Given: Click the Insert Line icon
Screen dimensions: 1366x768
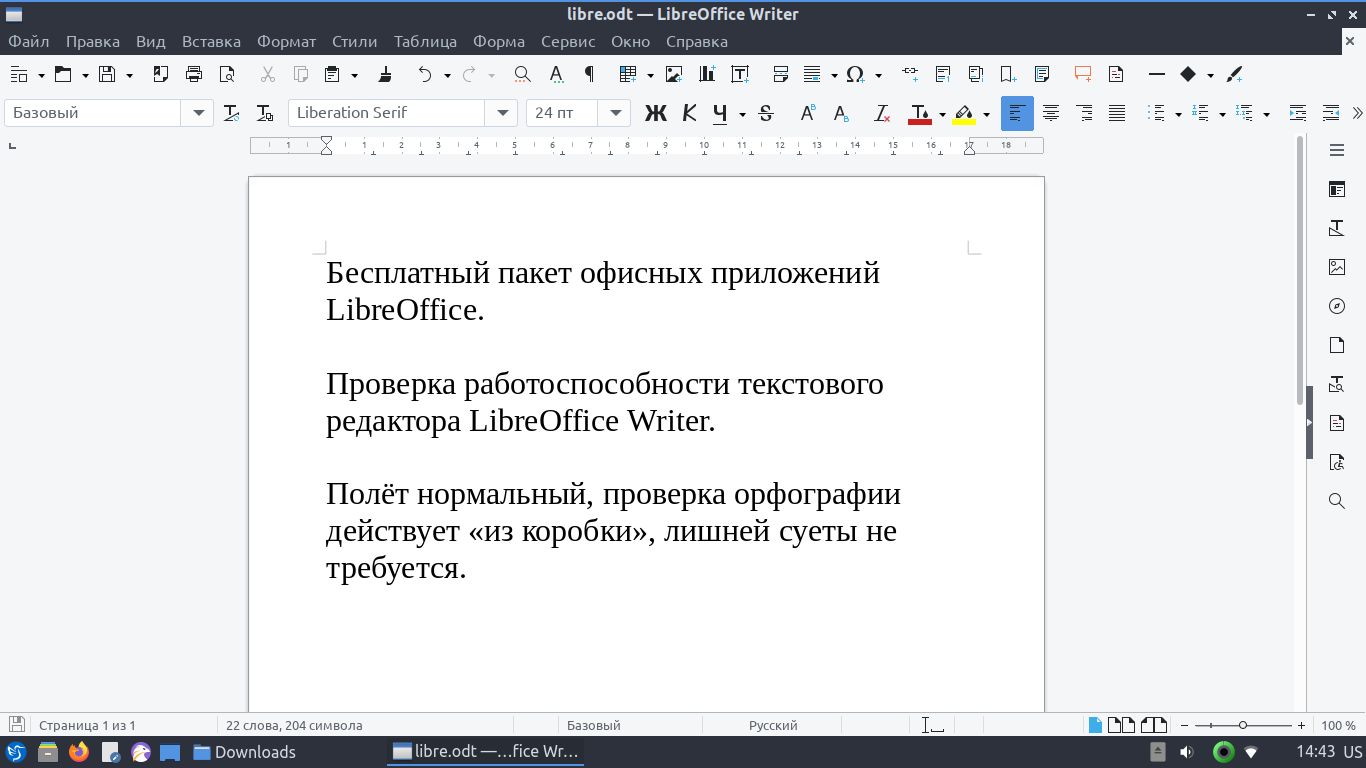Looking at the screenshot, I should pyautogui.click(x=1157, y=74).
